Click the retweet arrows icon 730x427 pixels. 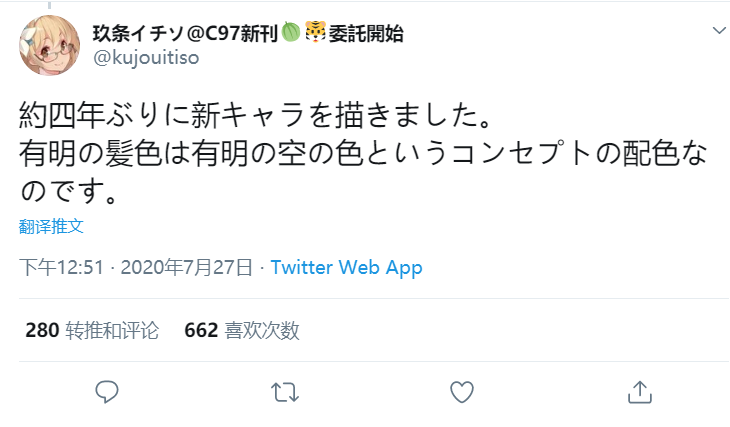(x=285, y=392)
